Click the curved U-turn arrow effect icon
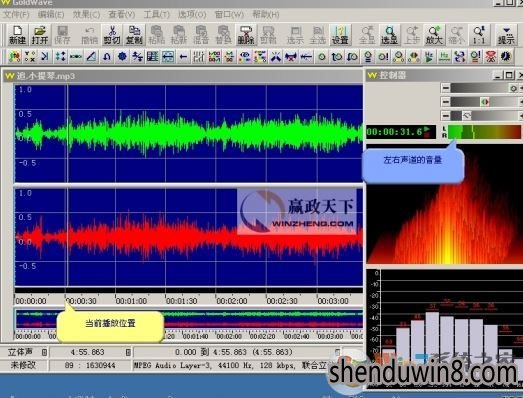Image resolution: width=523 pixels, height=398 pixels. click(x=107, y=57)
